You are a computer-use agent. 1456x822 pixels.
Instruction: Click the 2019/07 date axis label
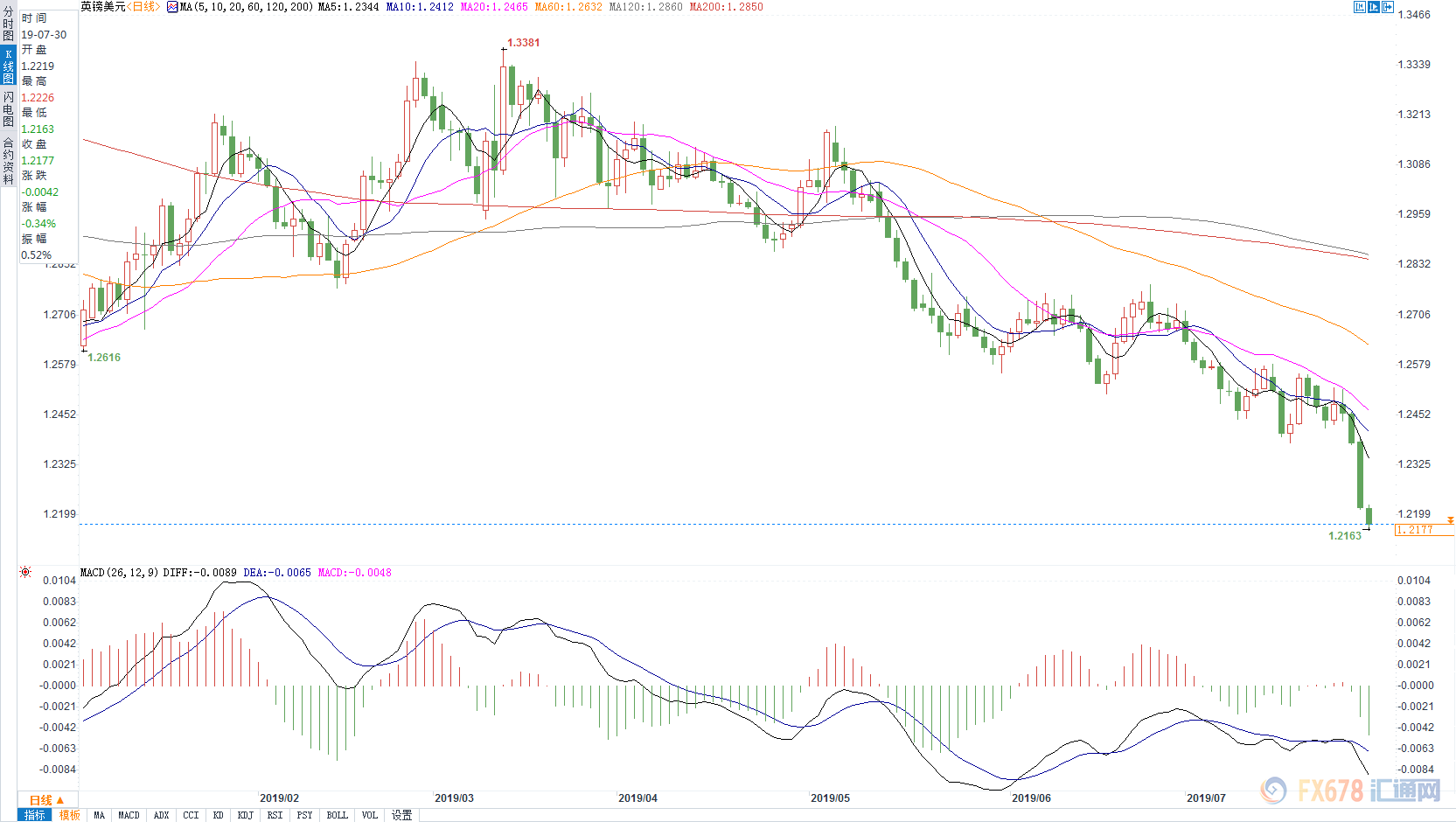click(x=1206, y=798)
